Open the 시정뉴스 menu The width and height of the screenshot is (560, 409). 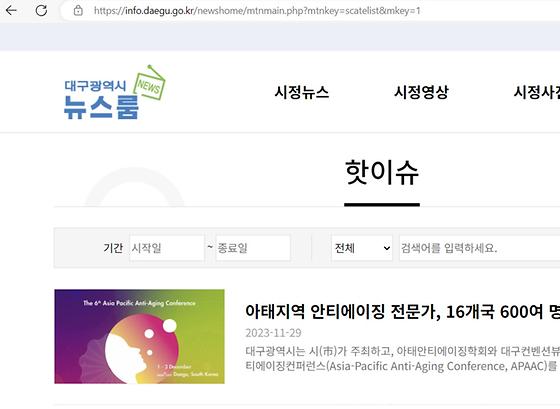tap(302, 92)
